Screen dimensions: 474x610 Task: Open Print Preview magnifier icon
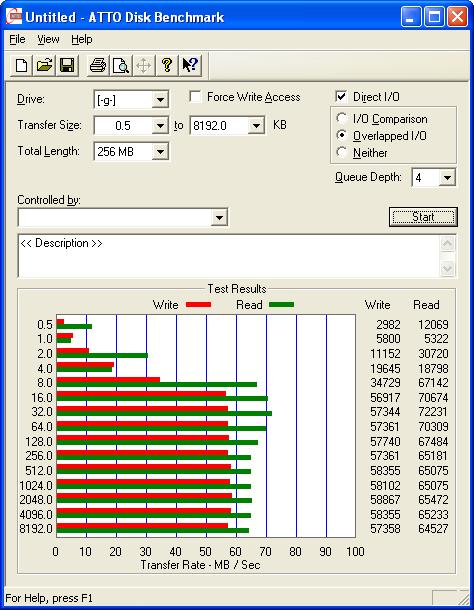pyautogui.click(x=121, y=65)
